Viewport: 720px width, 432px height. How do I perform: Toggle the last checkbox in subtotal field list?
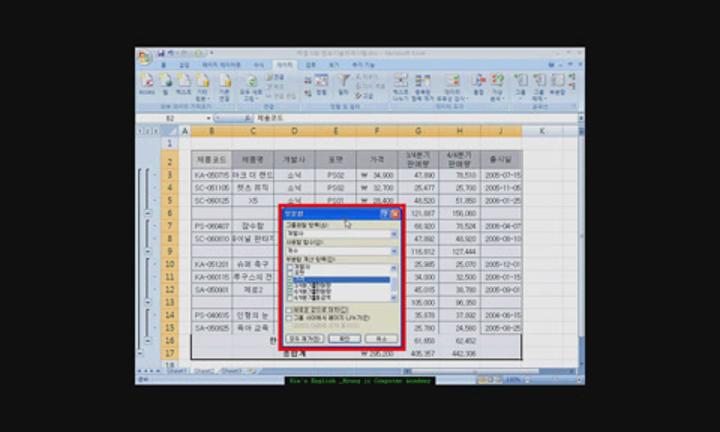pos(289,298)
